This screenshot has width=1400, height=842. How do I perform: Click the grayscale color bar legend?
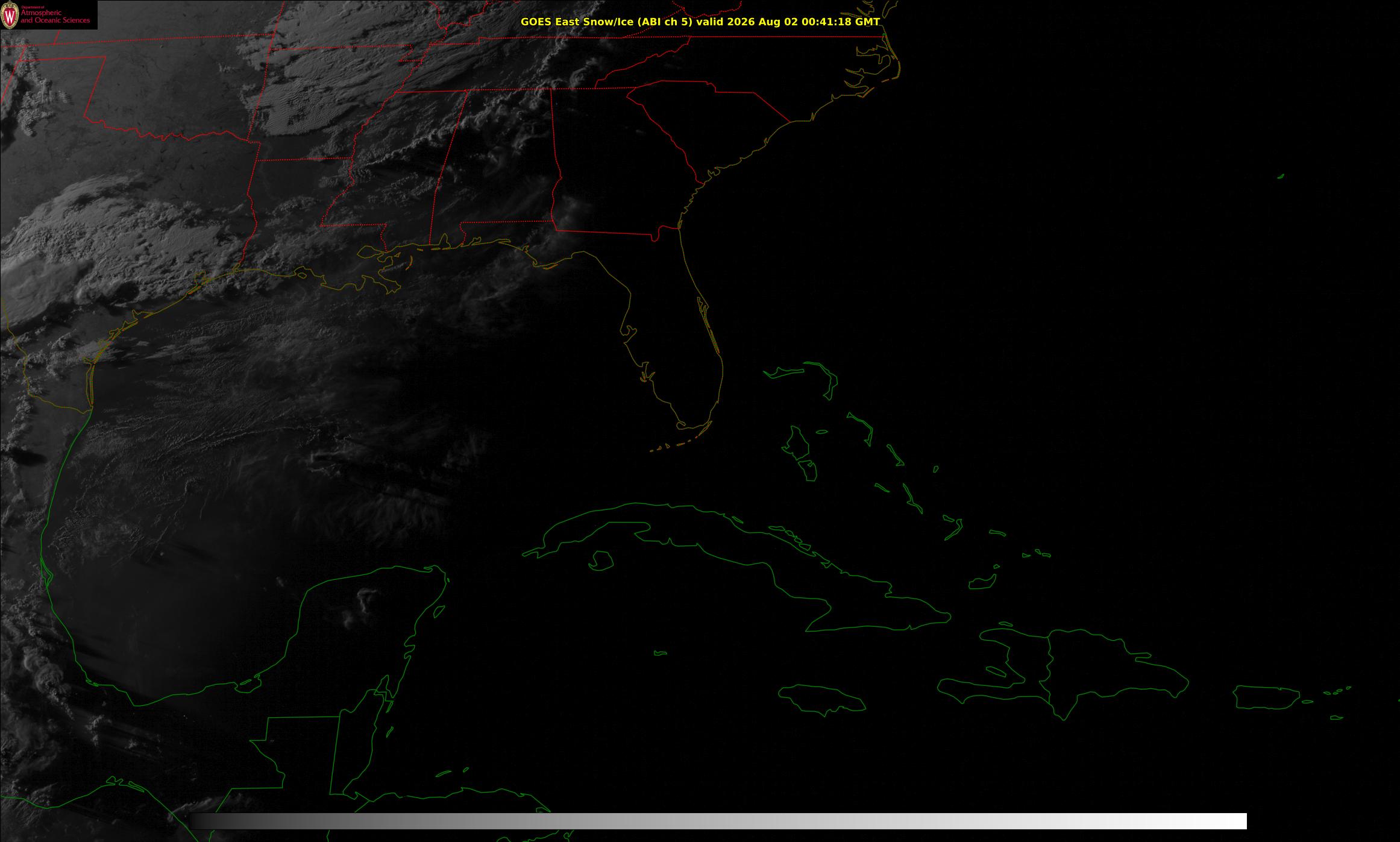pyautogui.click(x=718, y=821)
